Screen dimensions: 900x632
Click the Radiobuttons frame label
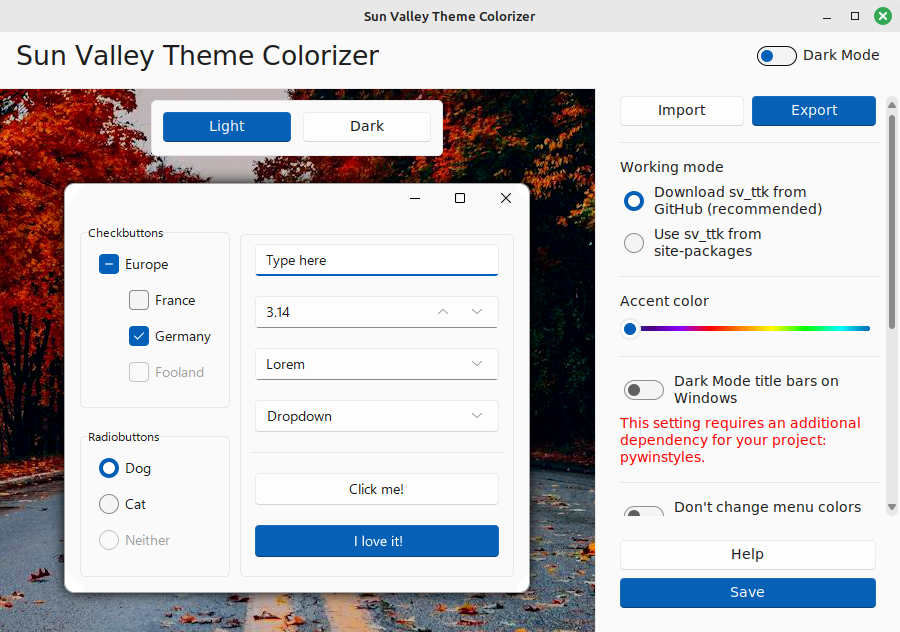pyautogui.click(x=123, y=437)
